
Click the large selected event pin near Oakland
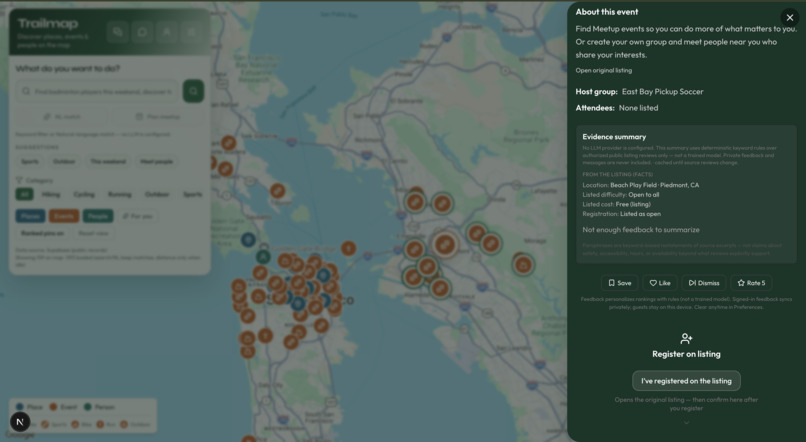[445, 244]
